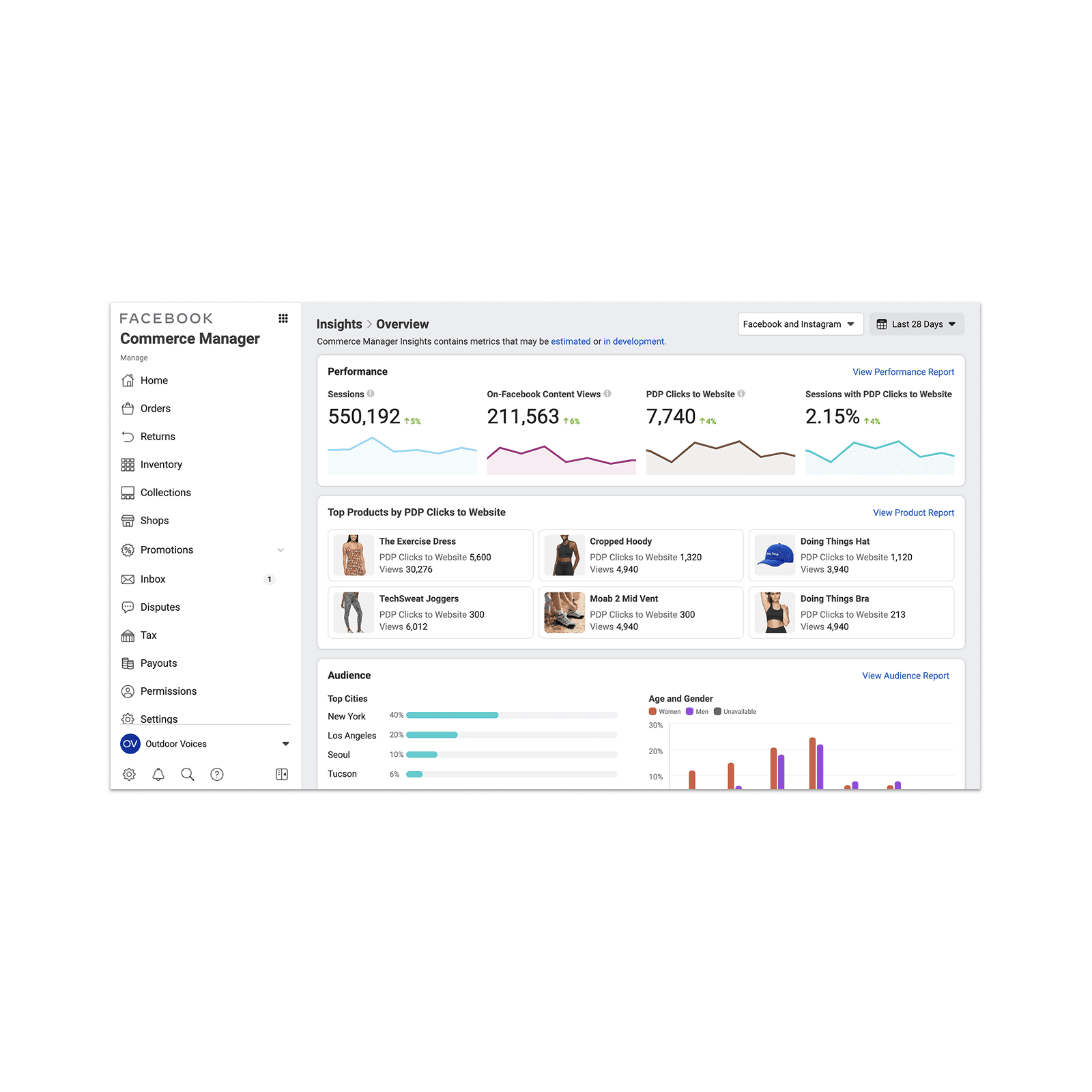The width and height of the screenshot is (1092, 1092).
Task: Click the Payouts icon in sidebar
Action: (x=128, y=663)
